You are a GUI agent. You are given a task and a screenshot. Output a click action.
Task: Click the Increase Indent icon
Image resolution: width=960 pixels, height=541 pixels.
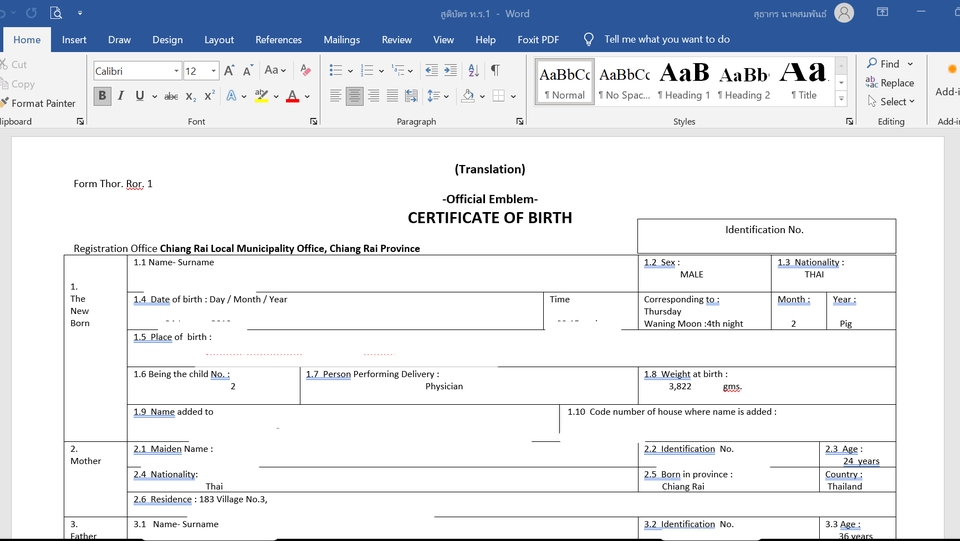pos(452,71)
